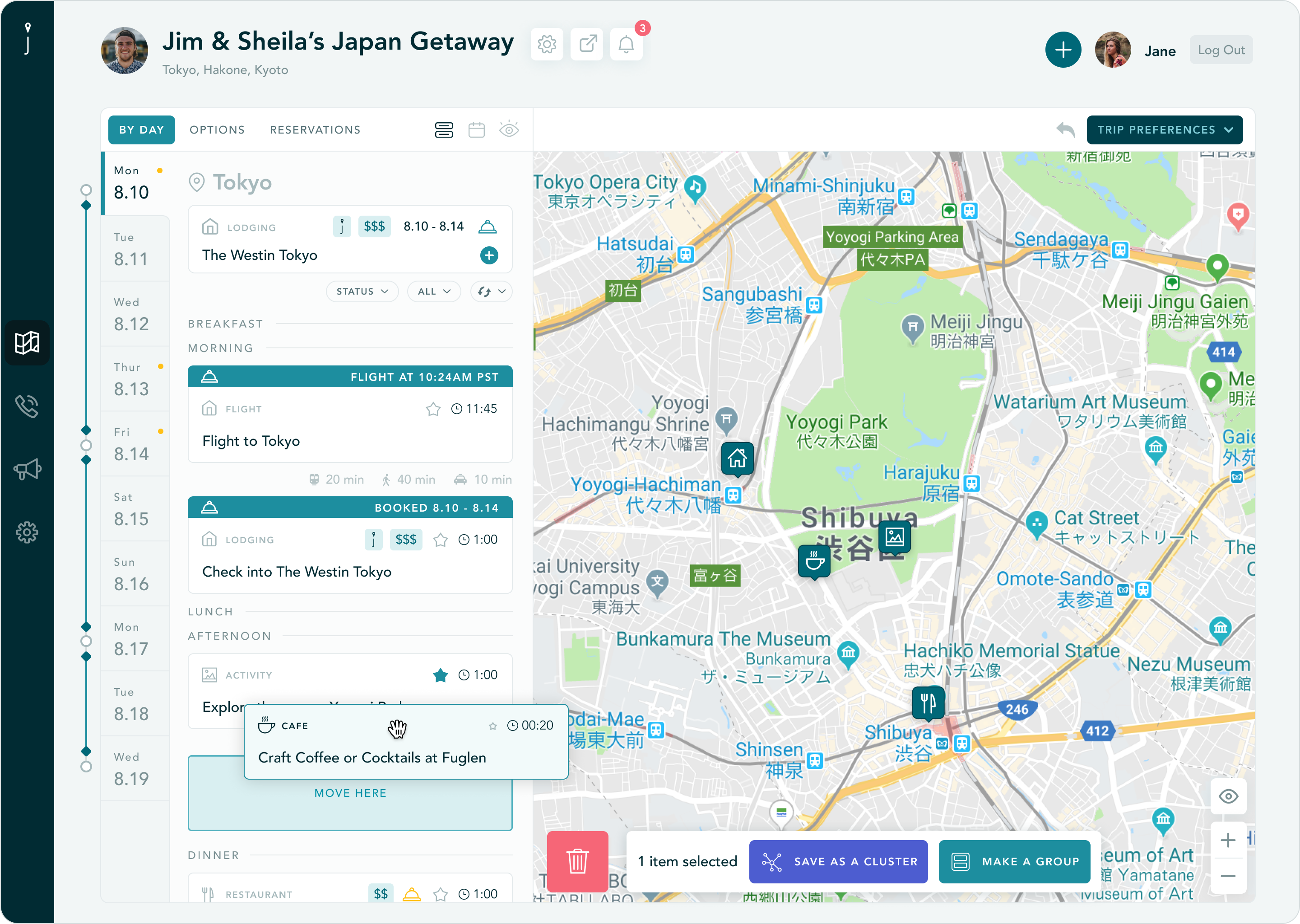Viewport: 1300px width, 924px height.
Task: Open the Status filter dropdown
Action: coord(362,291)
